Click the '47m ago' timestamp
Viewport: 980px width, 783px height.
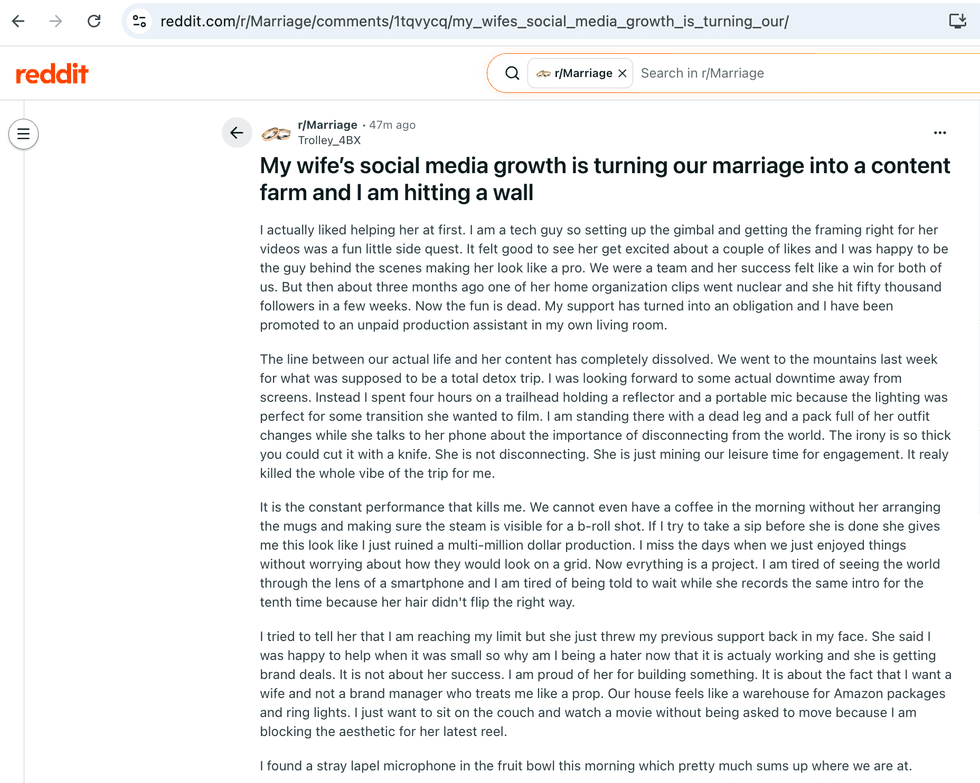coord(392,125)
